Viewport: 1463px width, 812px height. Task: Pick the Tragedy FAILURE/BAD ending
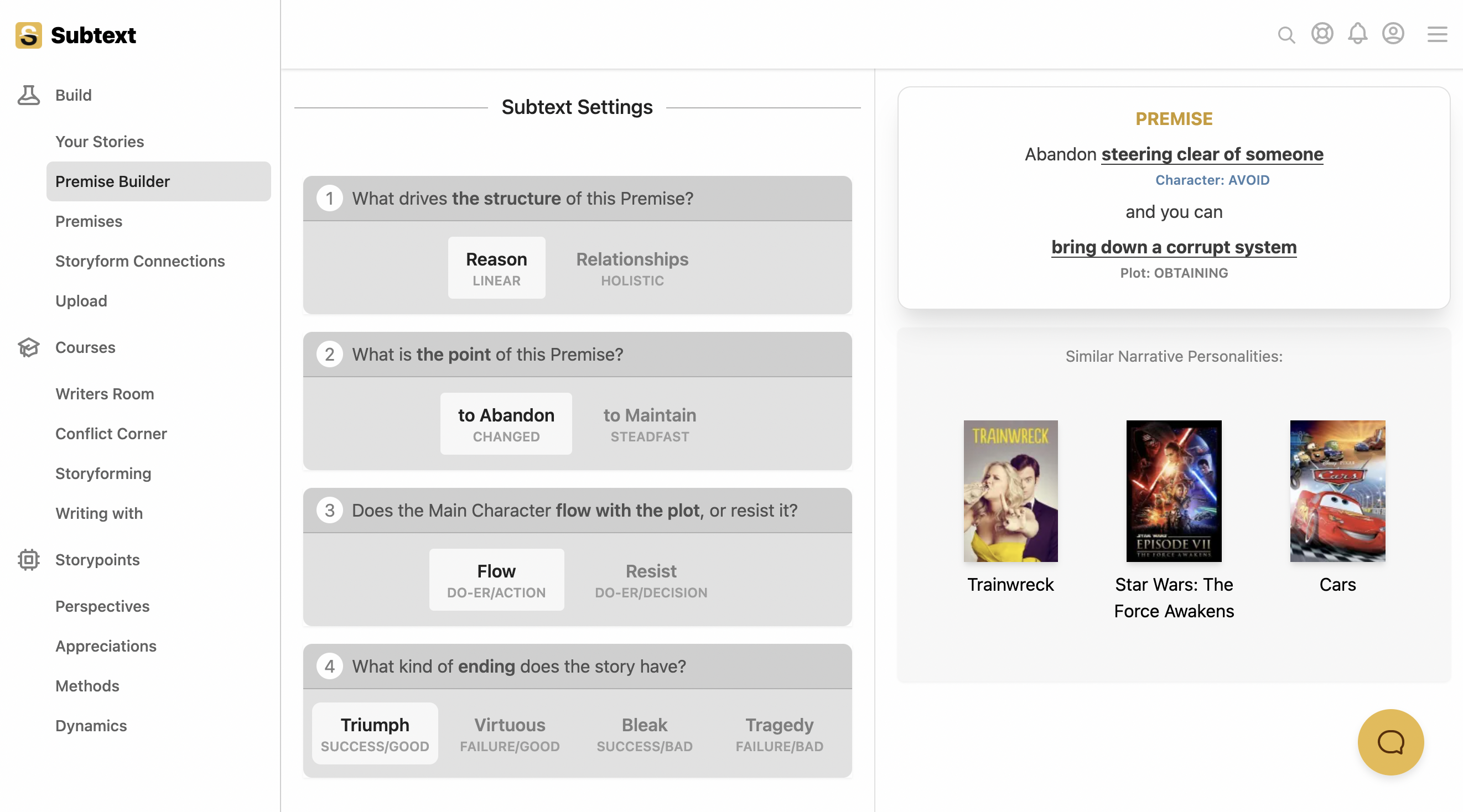[779, 734]
